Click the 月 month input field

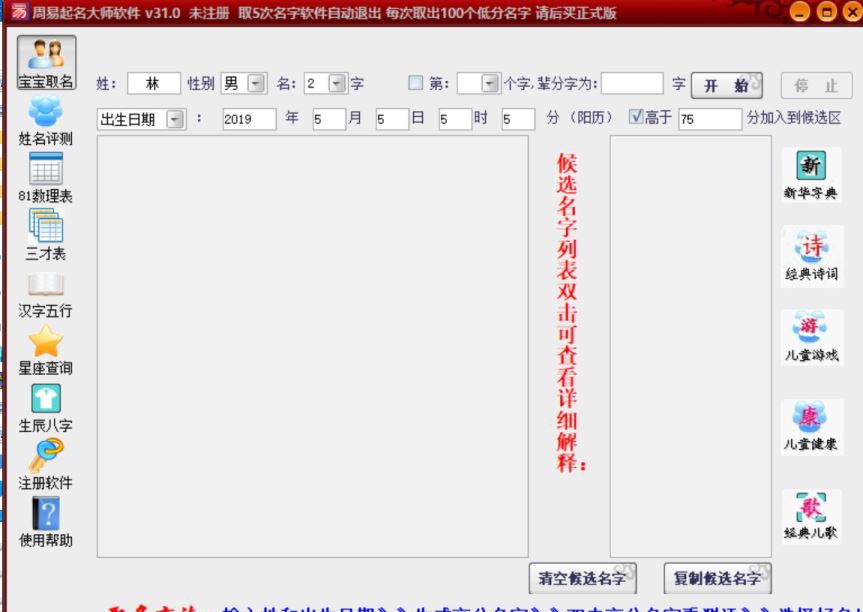point(329,119)
